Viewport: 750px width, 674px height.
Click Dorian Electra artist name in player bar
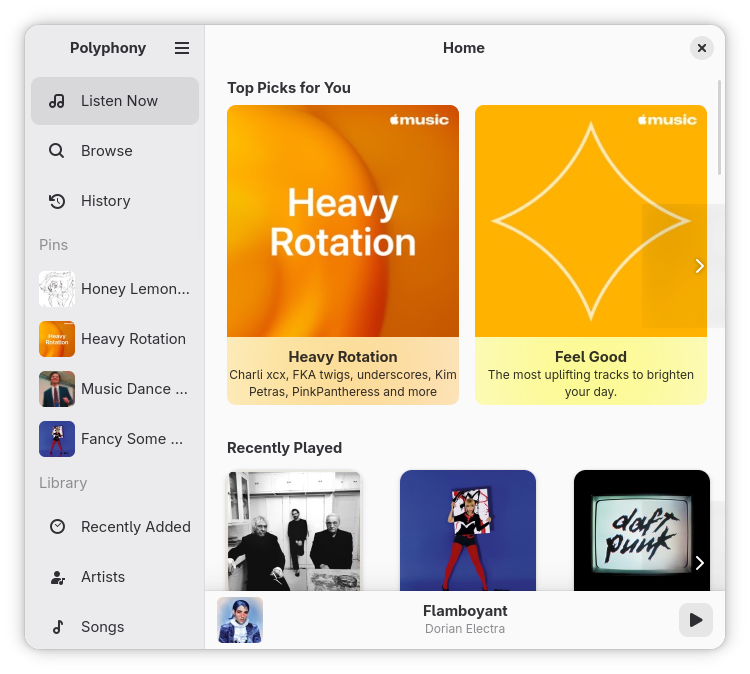pos(465,629)
